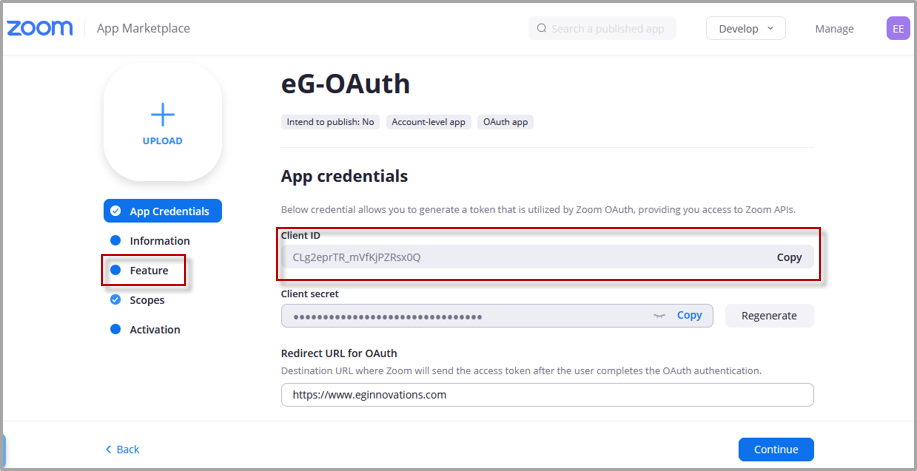The width and height of the screenshot is (917, 471).
Task: Regenerate the client secret
Action: [x=769, y=315]
